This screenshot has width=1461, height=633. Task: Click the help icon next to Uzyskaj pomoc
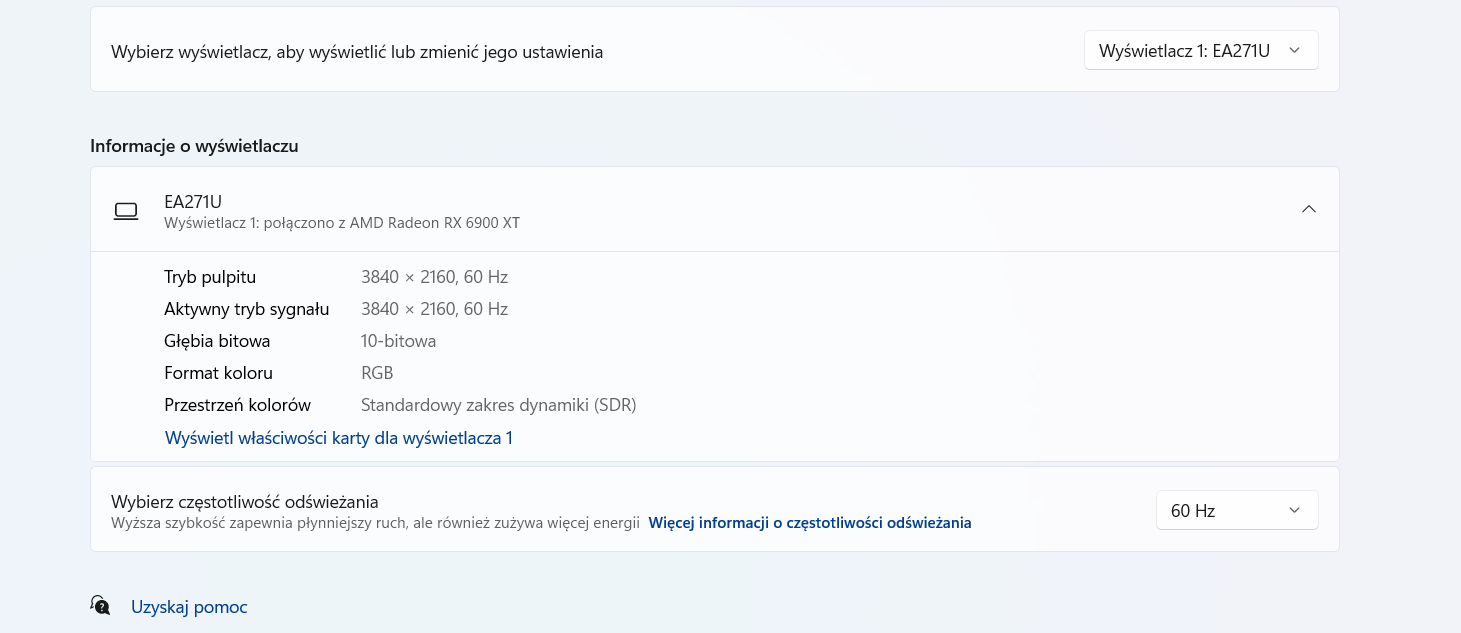pos(100,605)
